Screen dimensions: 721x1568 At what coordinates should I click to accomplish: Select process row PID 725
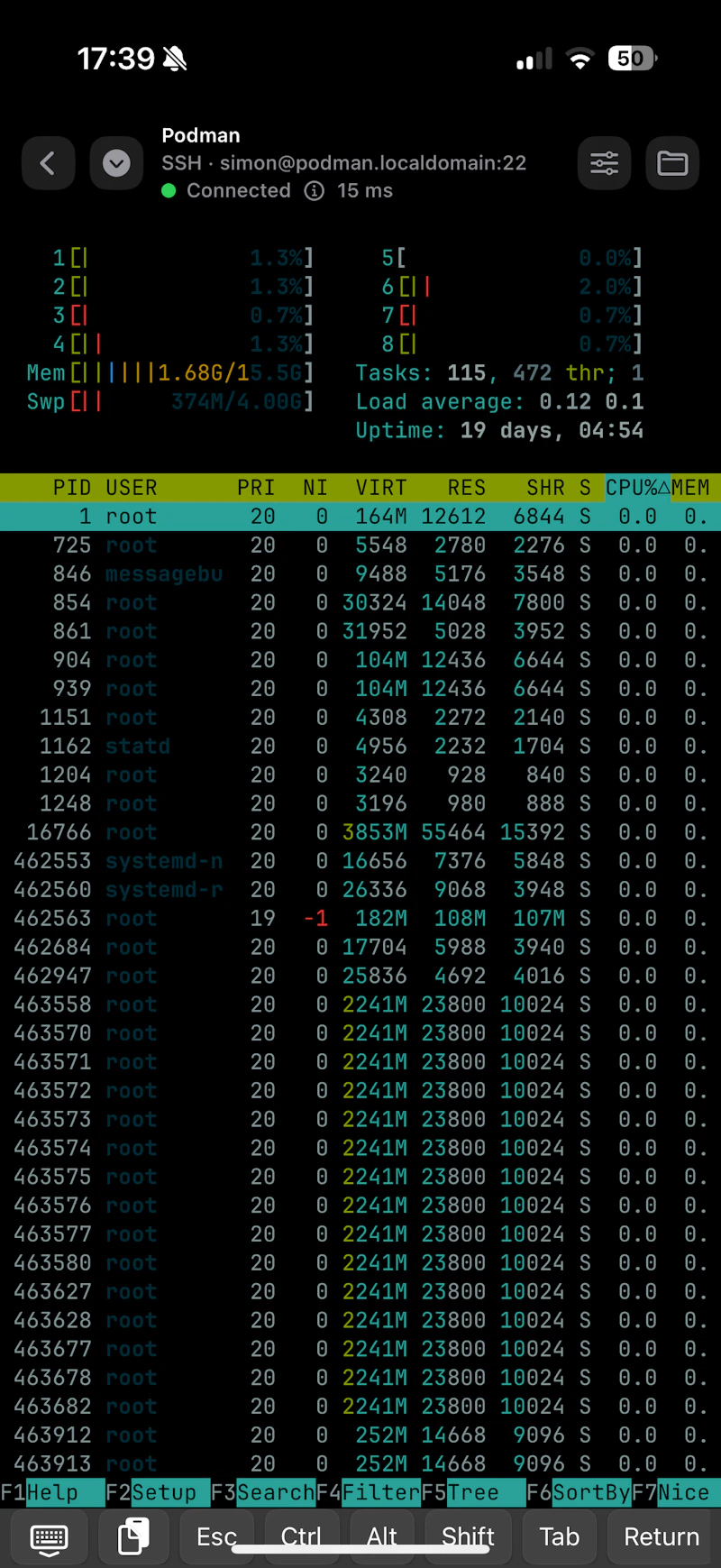pyautogui.click(x=360, y=546)
